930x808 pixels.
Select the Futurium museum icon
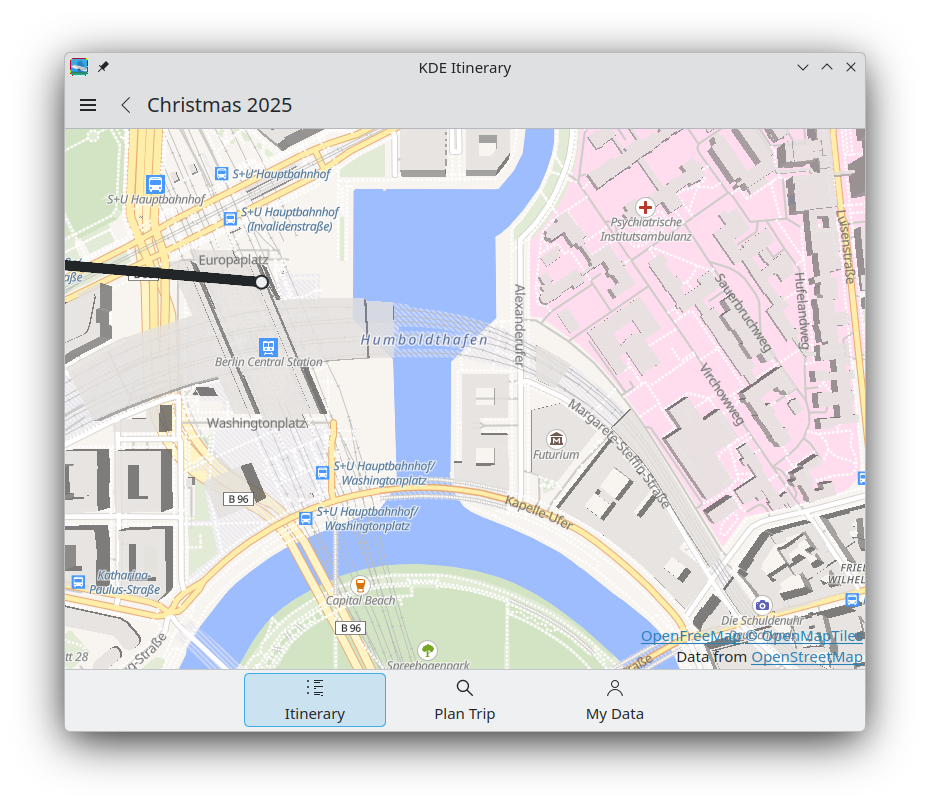click(x=556, y=439)
